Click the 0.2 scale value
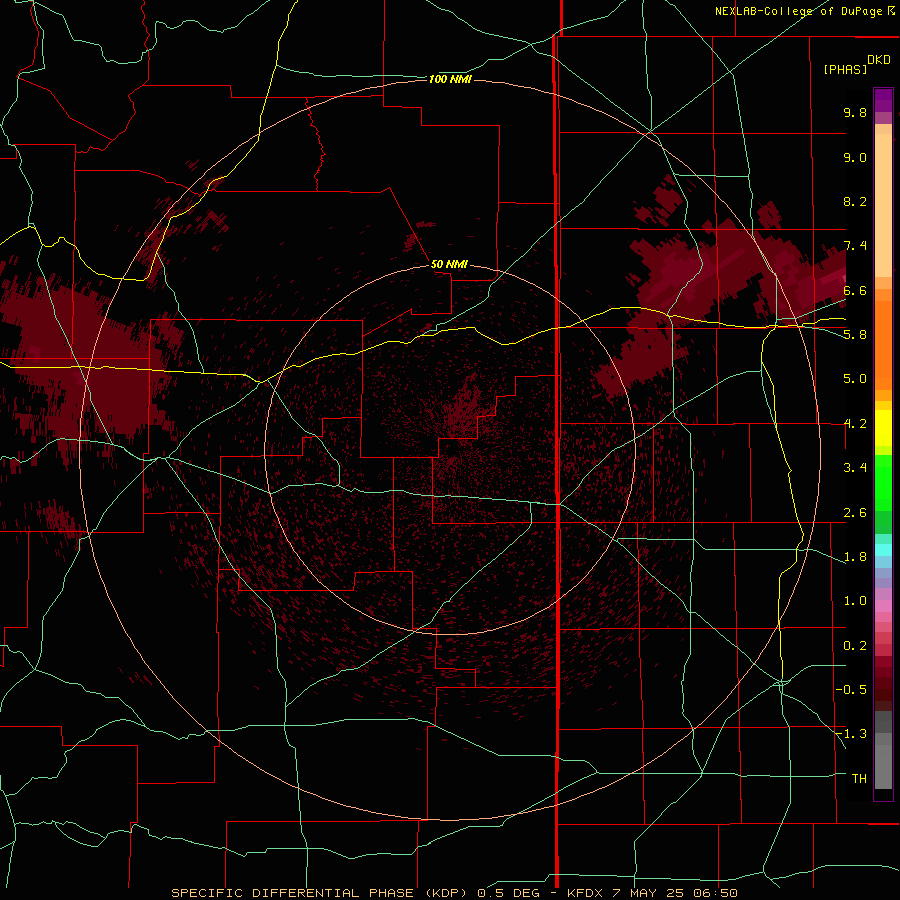This screenshot has width=900, height=900. [x=855, y=646]
